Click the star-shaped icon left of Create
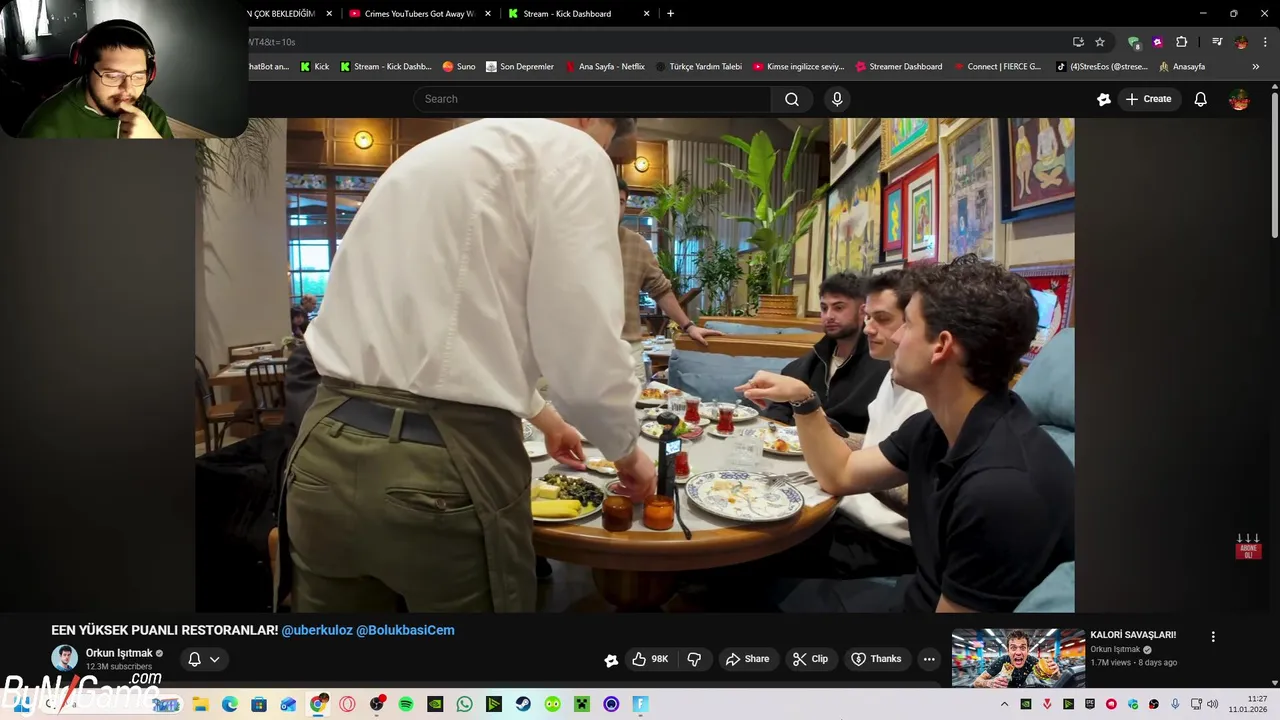This screenshot has height=720, width=1280. point(1104,99)
